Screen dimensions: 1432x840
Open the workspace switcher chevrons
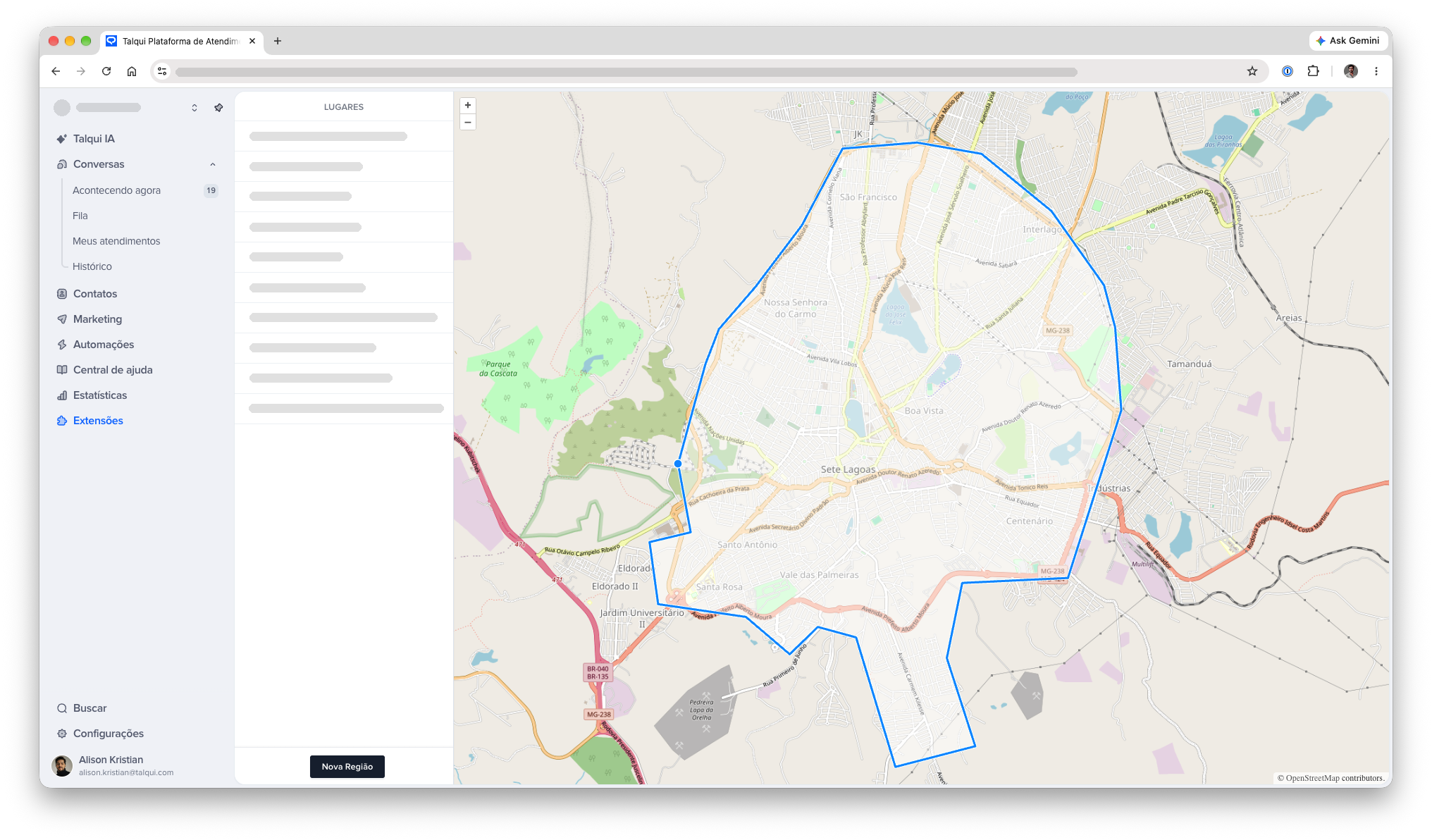[x=195, y=108]
